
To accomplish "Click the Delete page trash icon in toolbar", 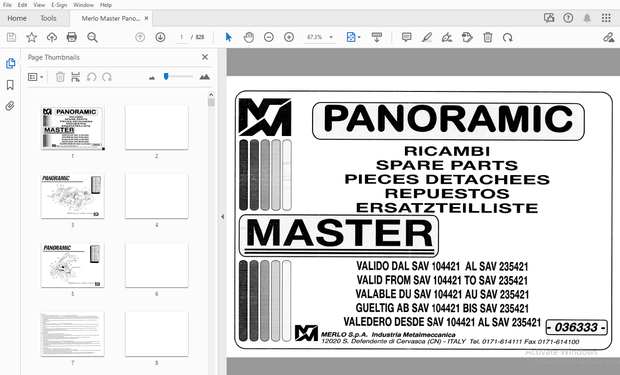I will click(488, 37).
